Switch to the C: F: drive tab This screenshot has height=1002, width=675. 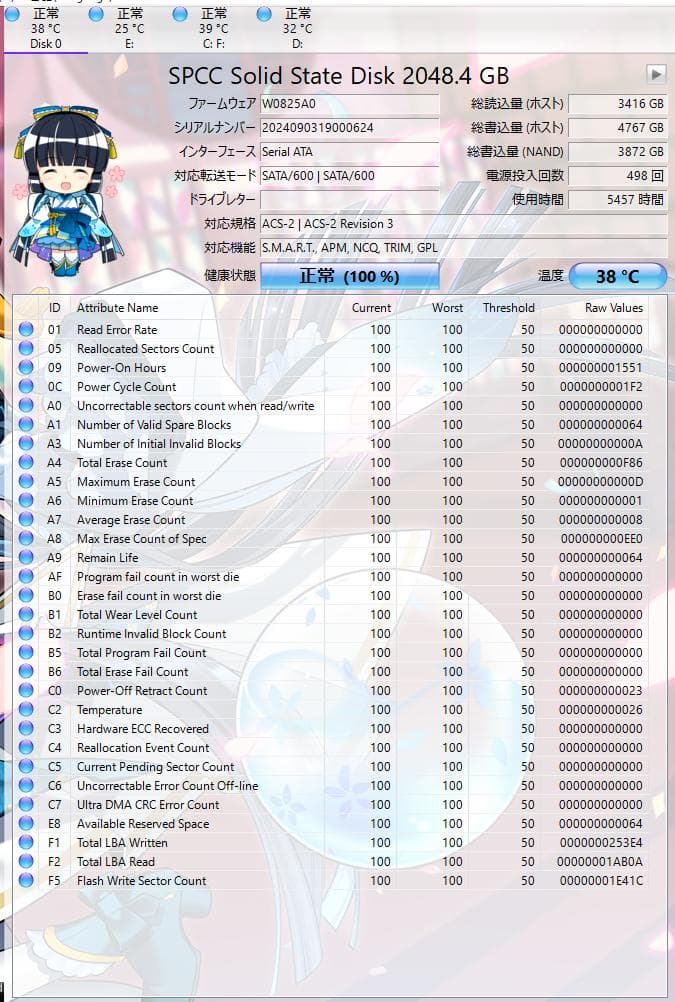[x=213, y=29]
